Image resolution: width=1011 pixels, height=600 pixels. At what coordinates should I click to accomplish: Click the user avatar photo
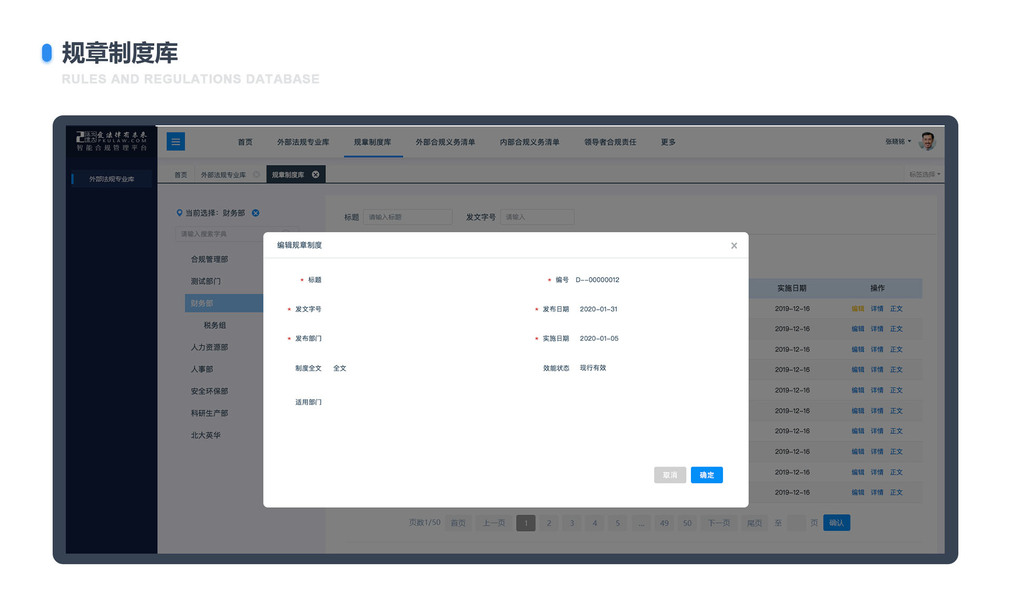[927, 141]
